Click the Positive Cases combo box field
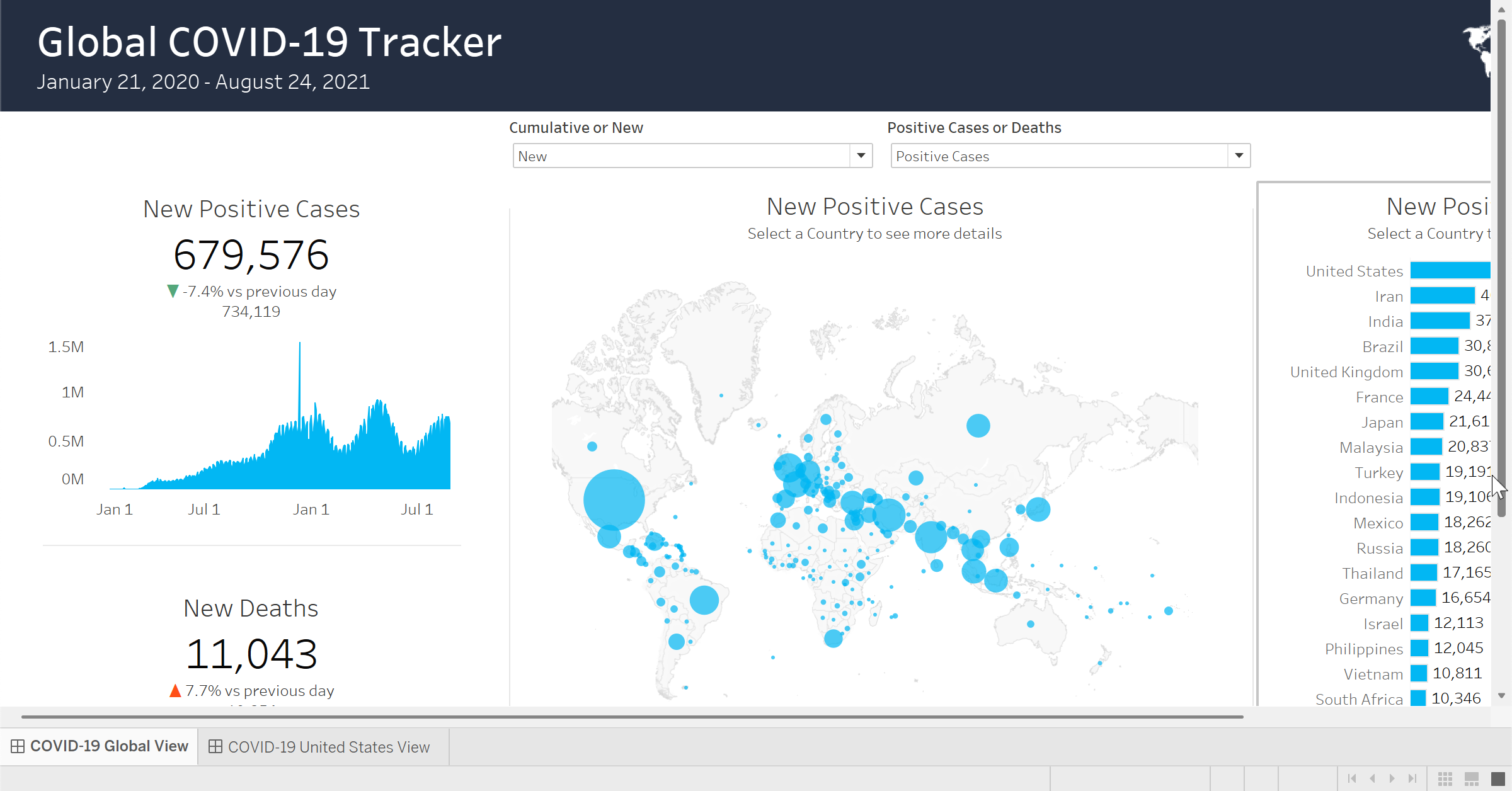1512x791 pixels. click(1058, 156)
